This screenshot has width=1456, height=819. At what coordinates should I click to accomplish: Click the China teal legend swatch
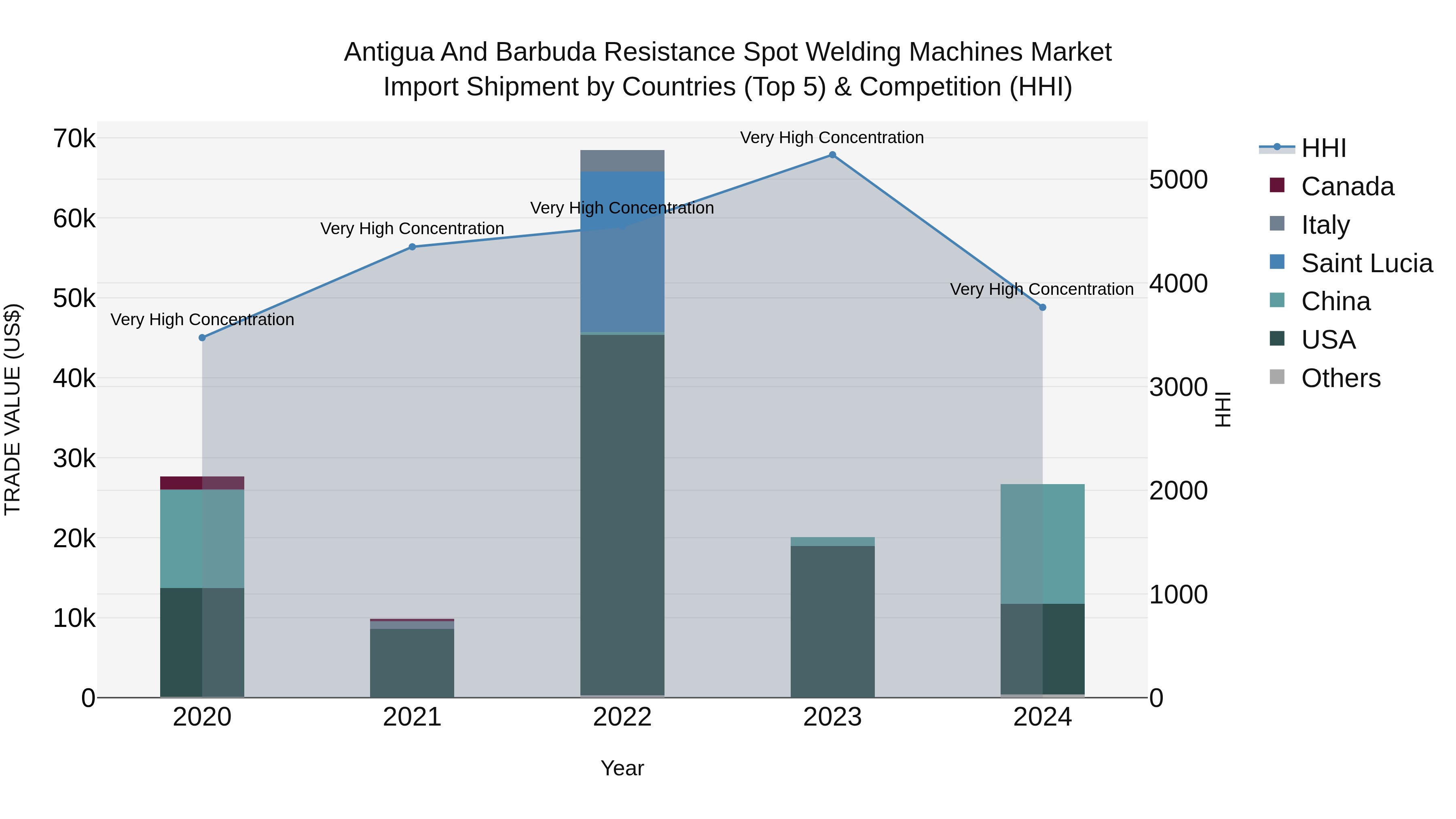[1277, 300]
